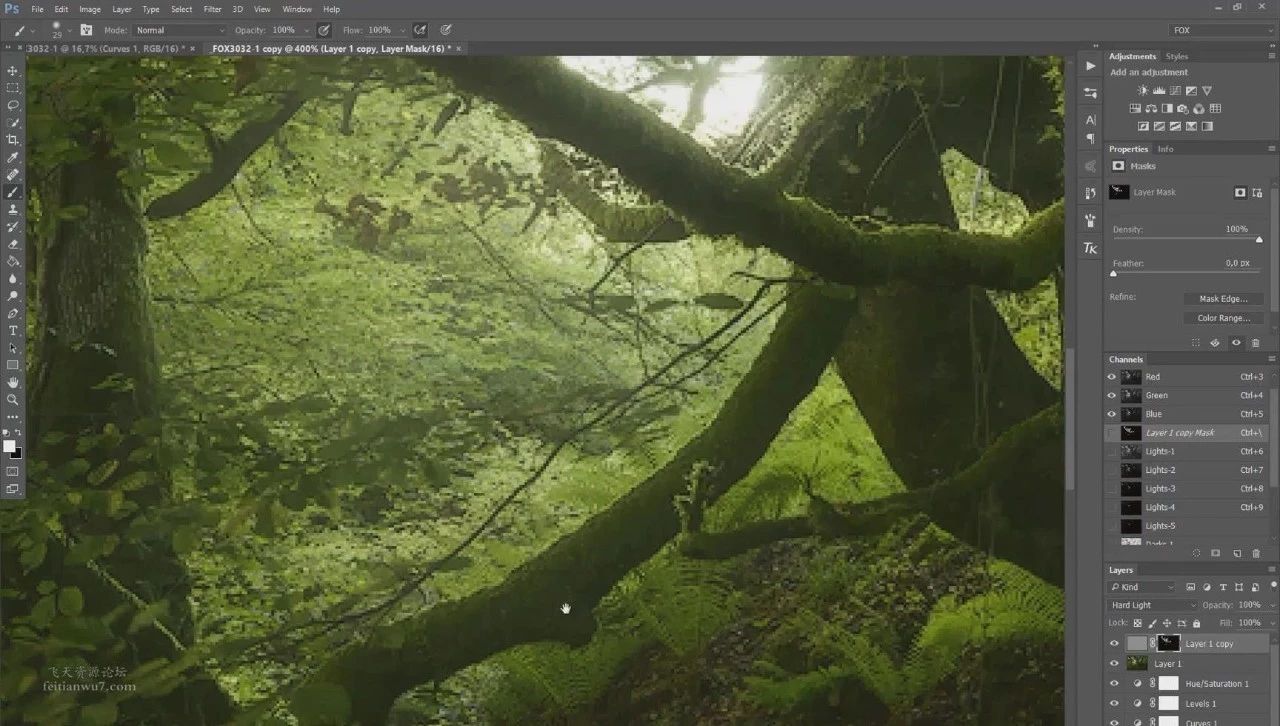Show the Lights-1 channel

click(1111, 452)
